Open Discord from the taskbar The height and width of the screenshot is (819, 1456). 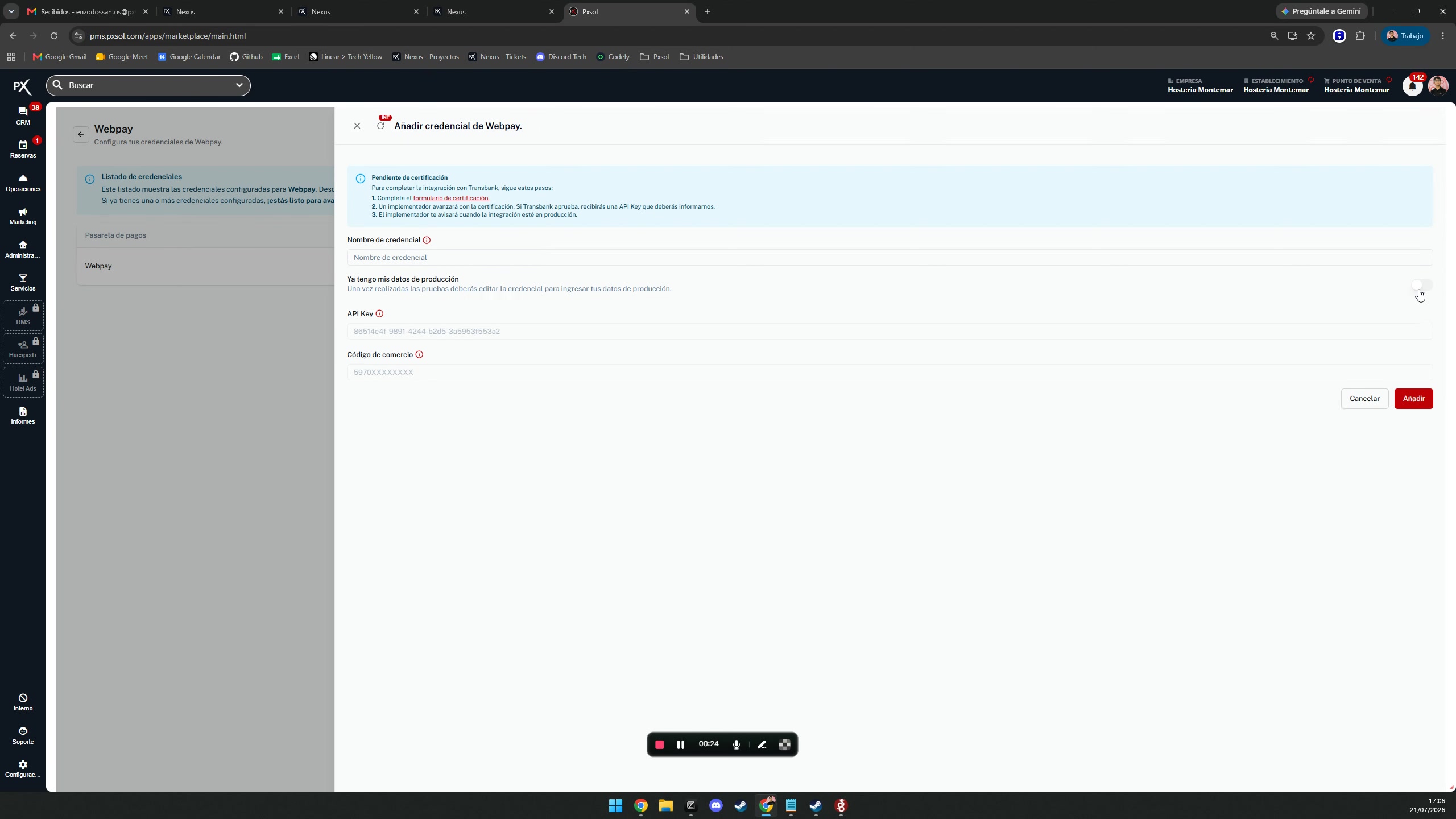pos(716,805)
